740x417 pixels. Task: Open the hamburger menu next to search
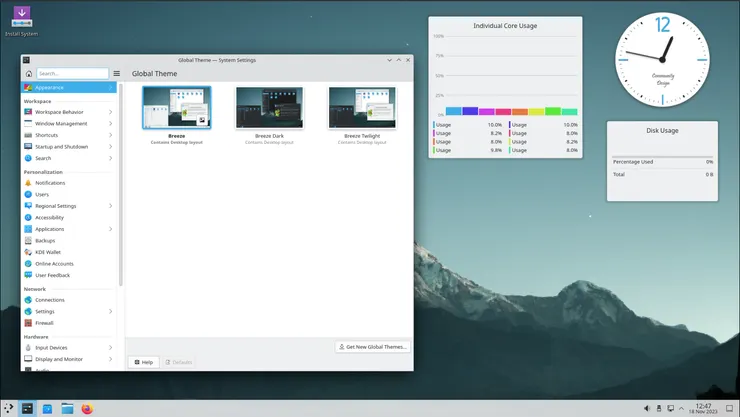click(x=116, y=73)
